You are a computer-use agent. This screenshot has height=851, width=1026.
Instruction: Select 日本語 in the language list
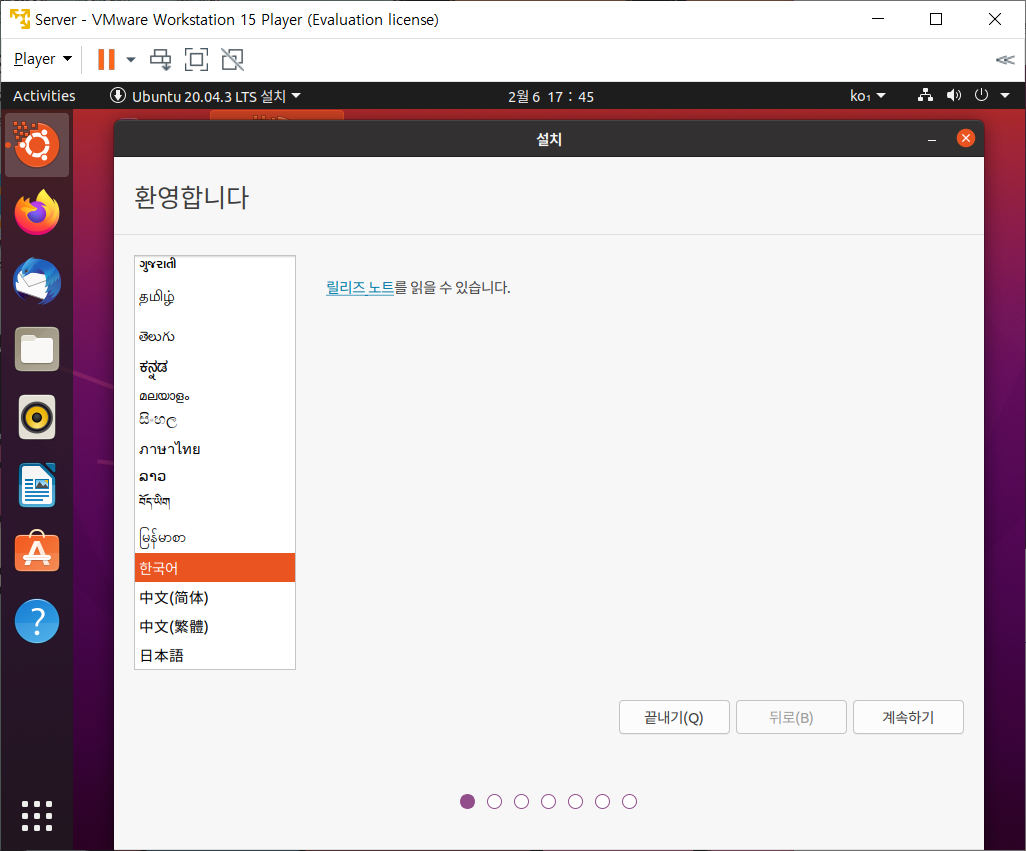(x=215, y=655)
